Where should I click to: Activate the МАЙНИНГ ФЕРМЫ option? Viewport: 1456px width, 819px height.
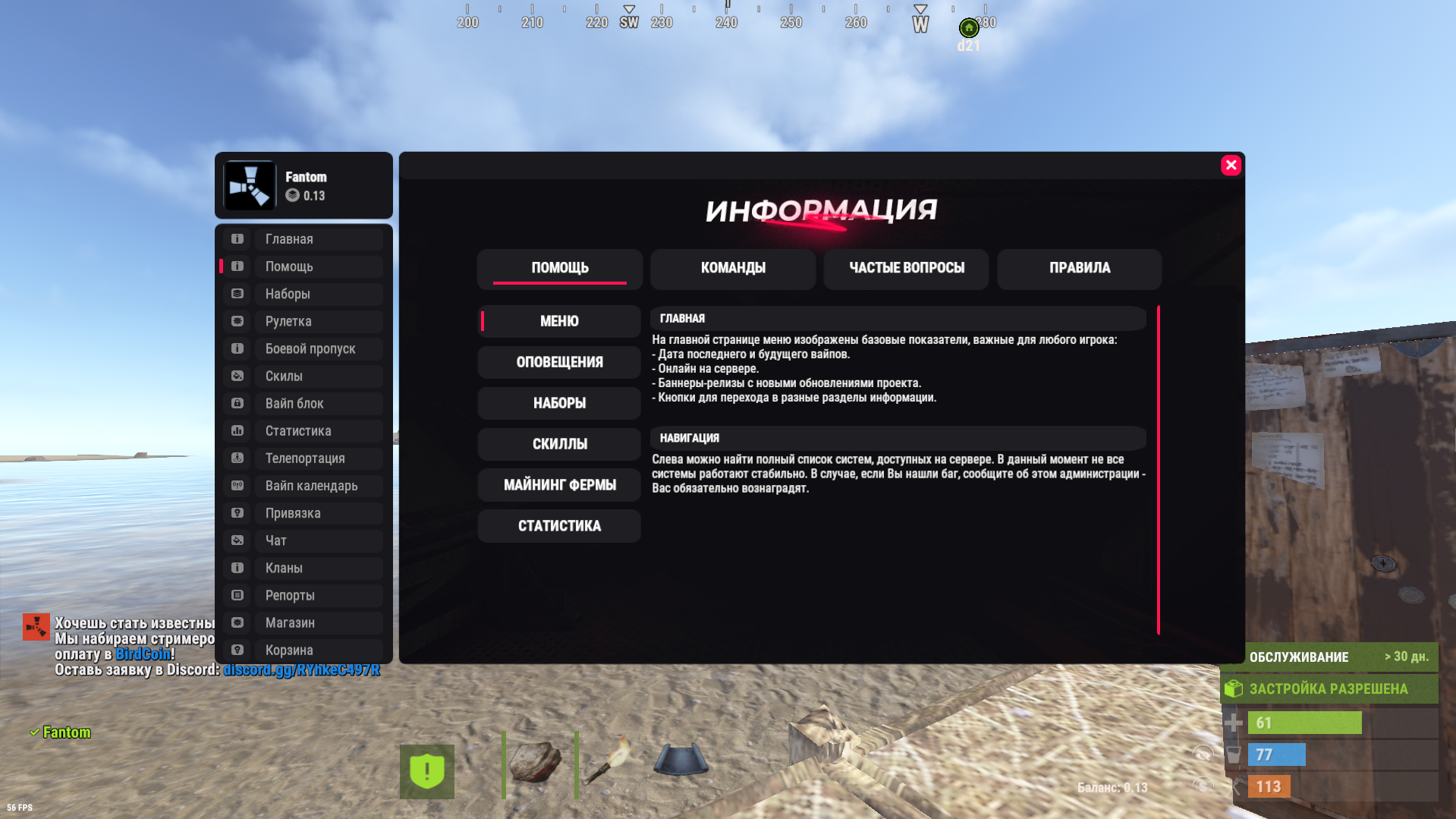(558, 485)
